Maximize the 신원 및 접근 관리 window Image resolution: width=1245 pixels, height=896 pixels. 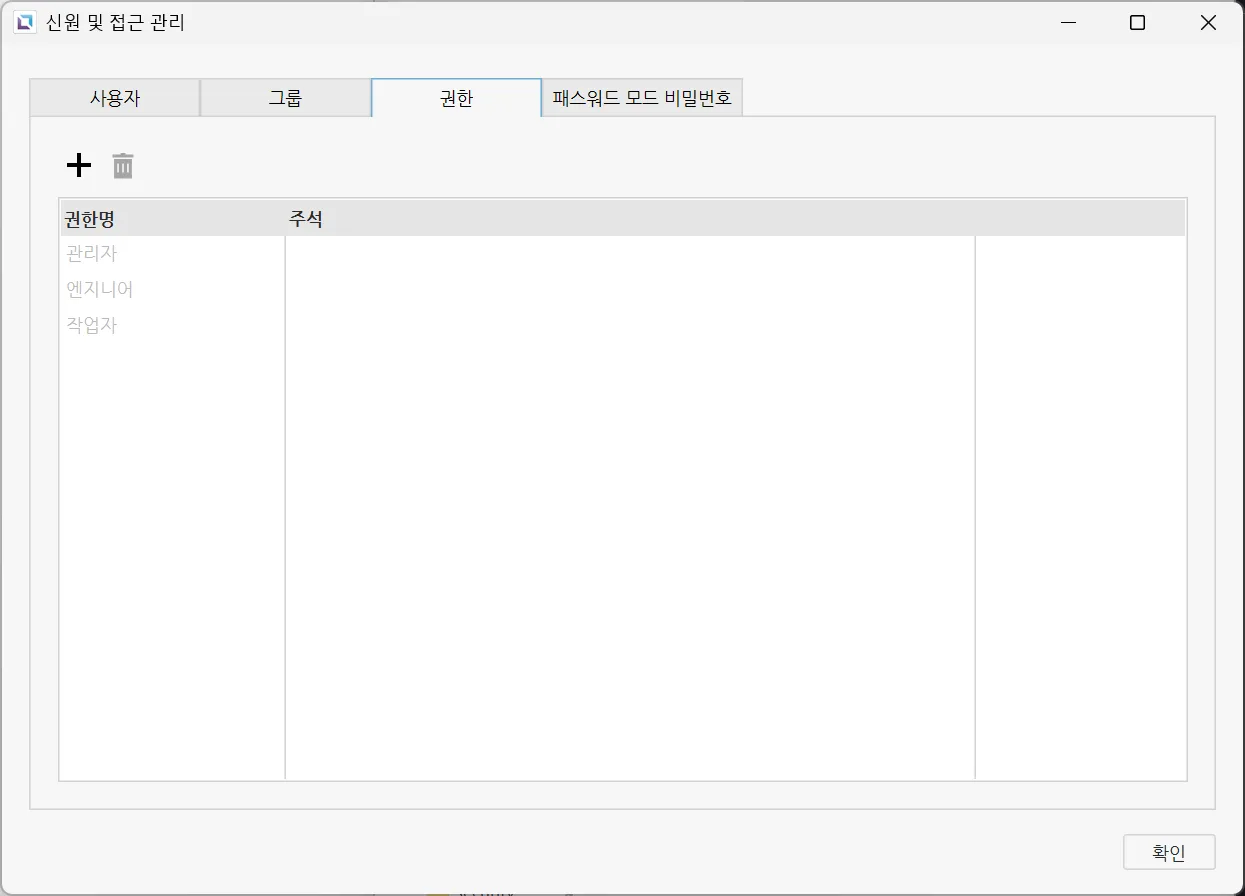point(1137,23)
